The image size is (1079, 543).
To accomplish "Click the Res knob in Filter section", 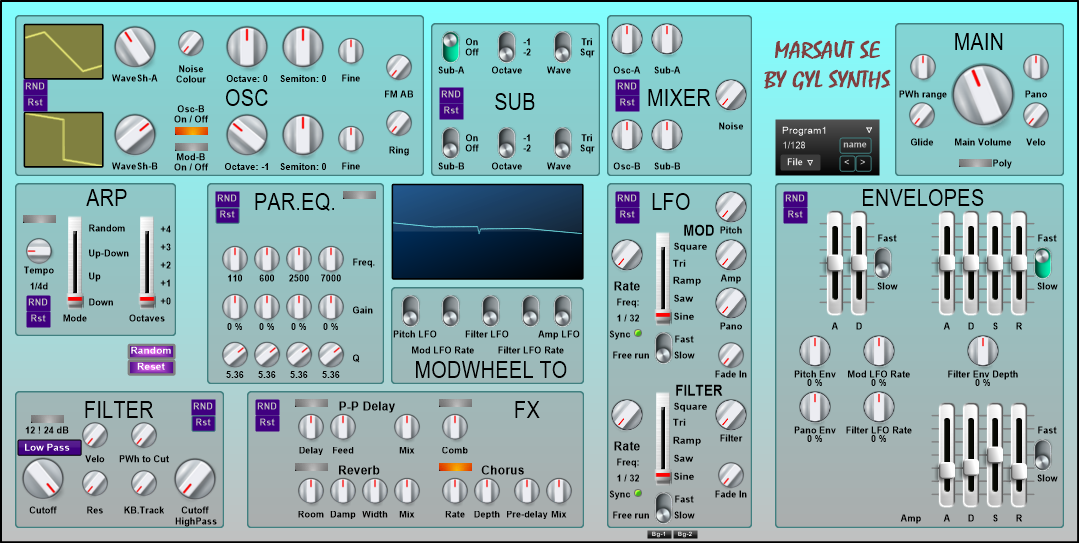I will click(x=95, y=484).
